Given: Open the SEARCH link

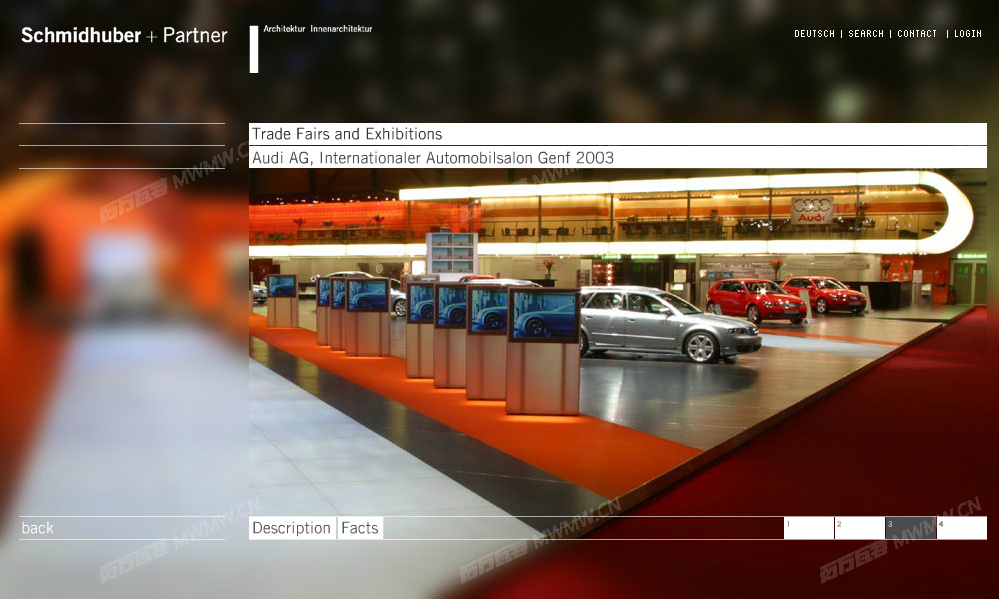Looking at the screenshot, I should pos(866,34).
